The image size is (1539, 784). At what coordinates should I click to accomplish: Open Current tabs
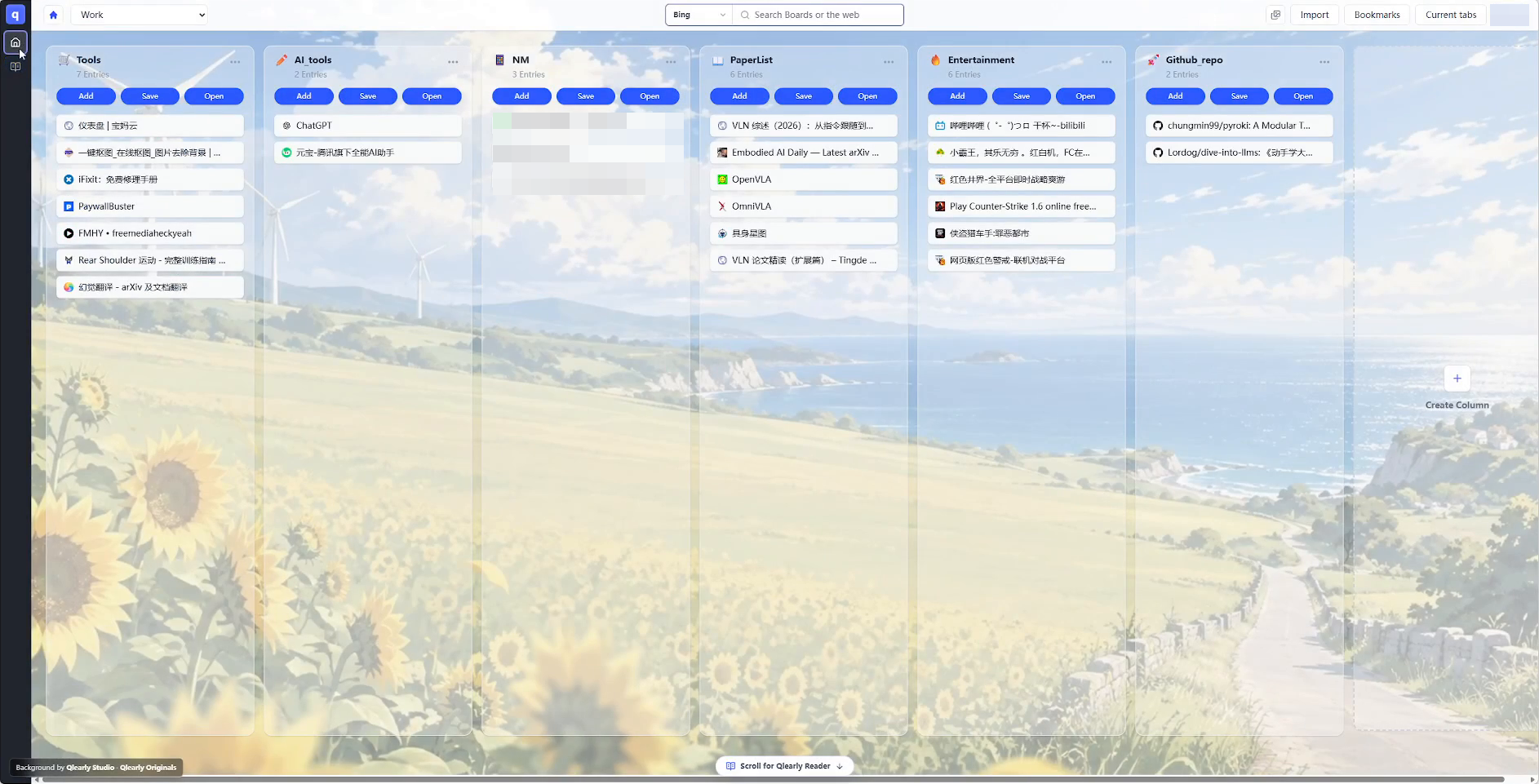coord(1451,15)
